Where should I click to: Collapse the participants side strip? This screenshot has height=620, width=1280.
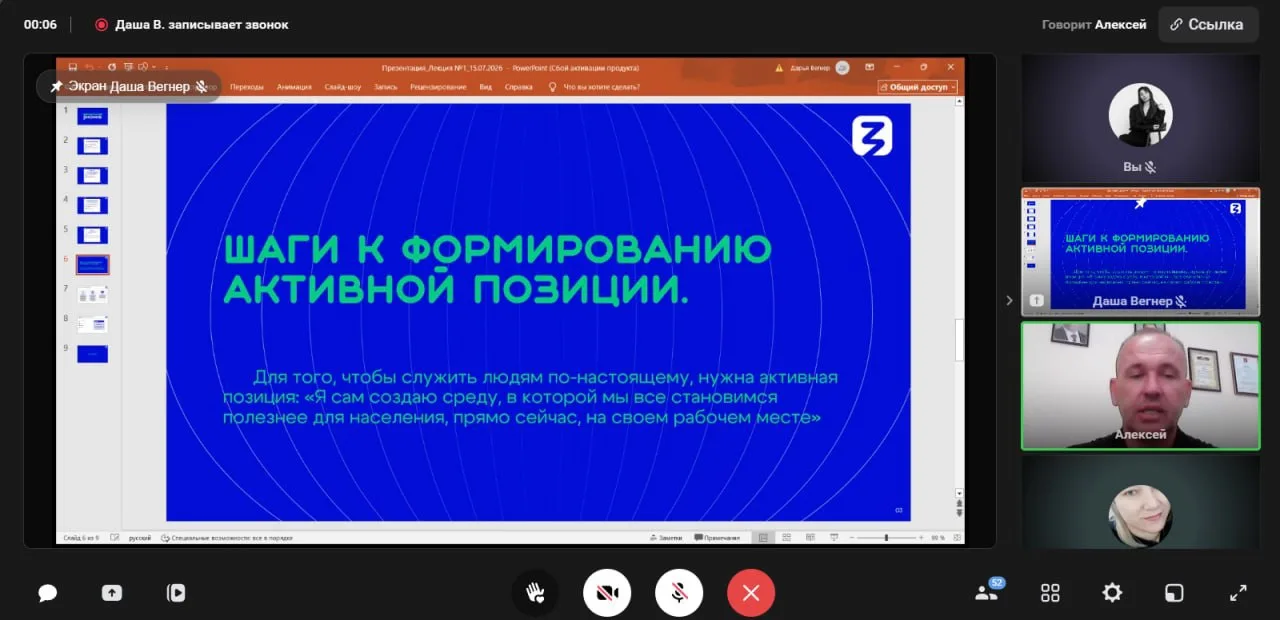tap(1008, 300)
